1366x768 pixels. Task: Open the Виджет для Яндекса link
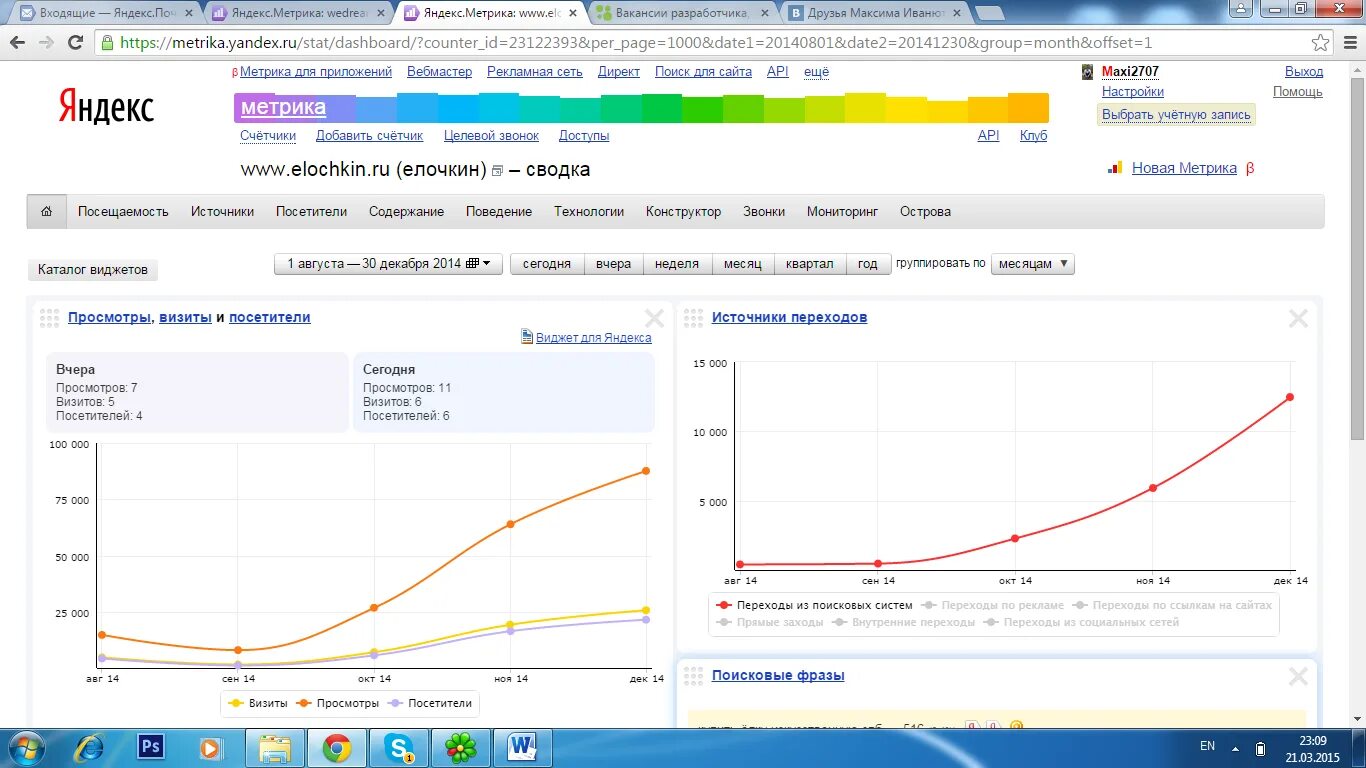coord(593,338)
